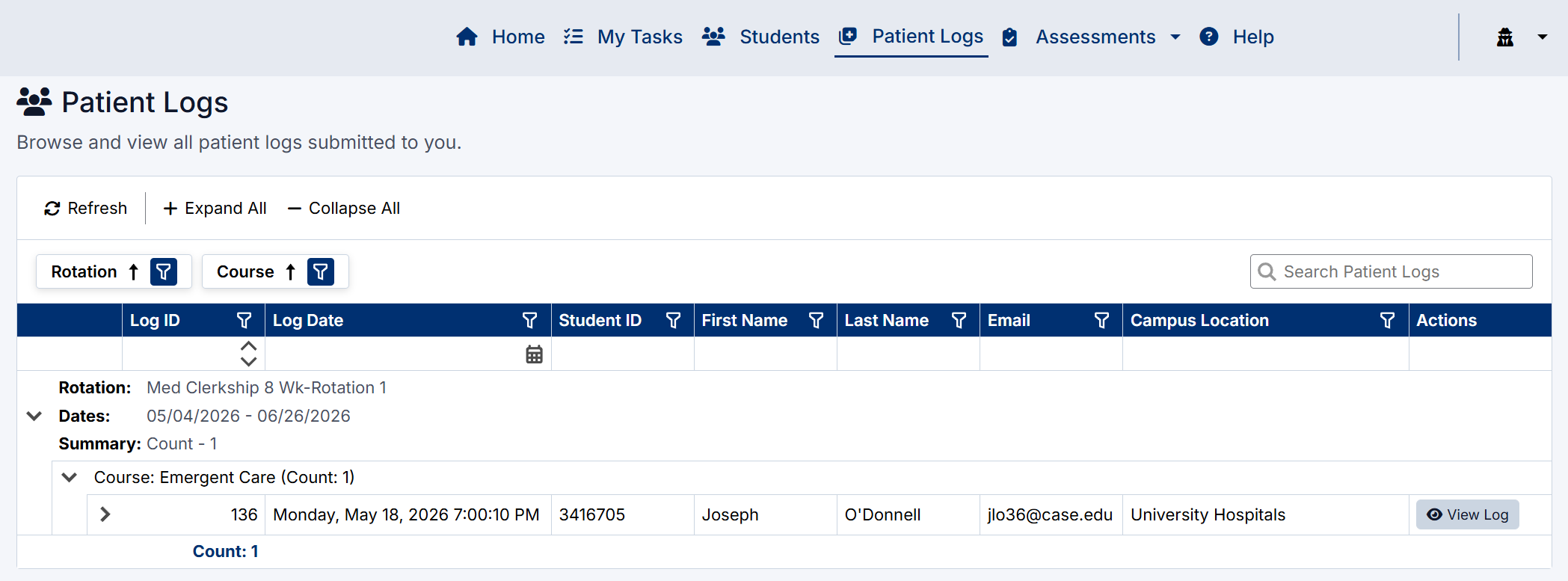Click the Expand All button
Image resolution: width=1568 pixels, height=581 pixels.
(215, 208)
